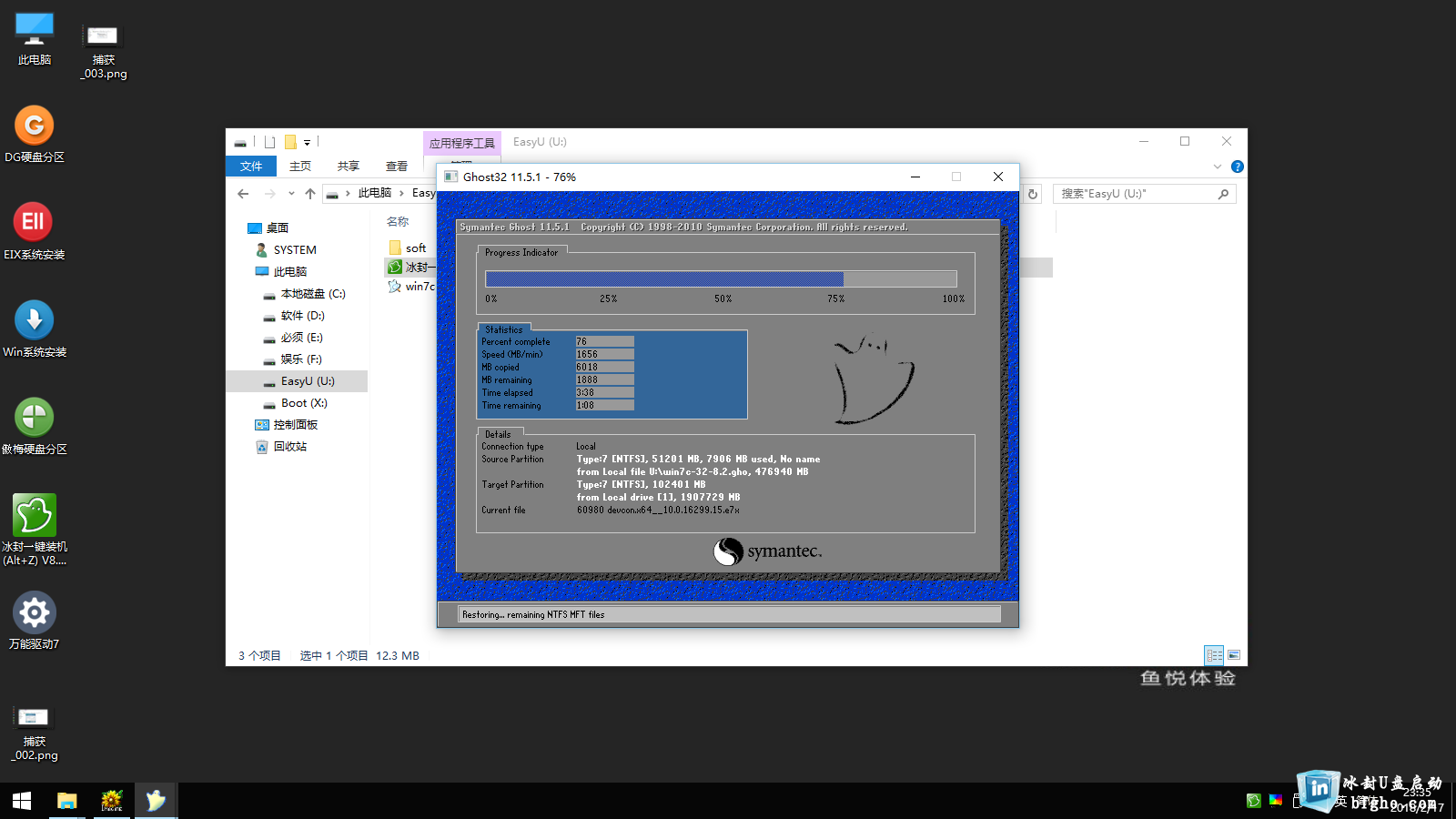The image size is (1456, 819).
Task: Click the Speed value 1656
Action: tap(604, 354)
